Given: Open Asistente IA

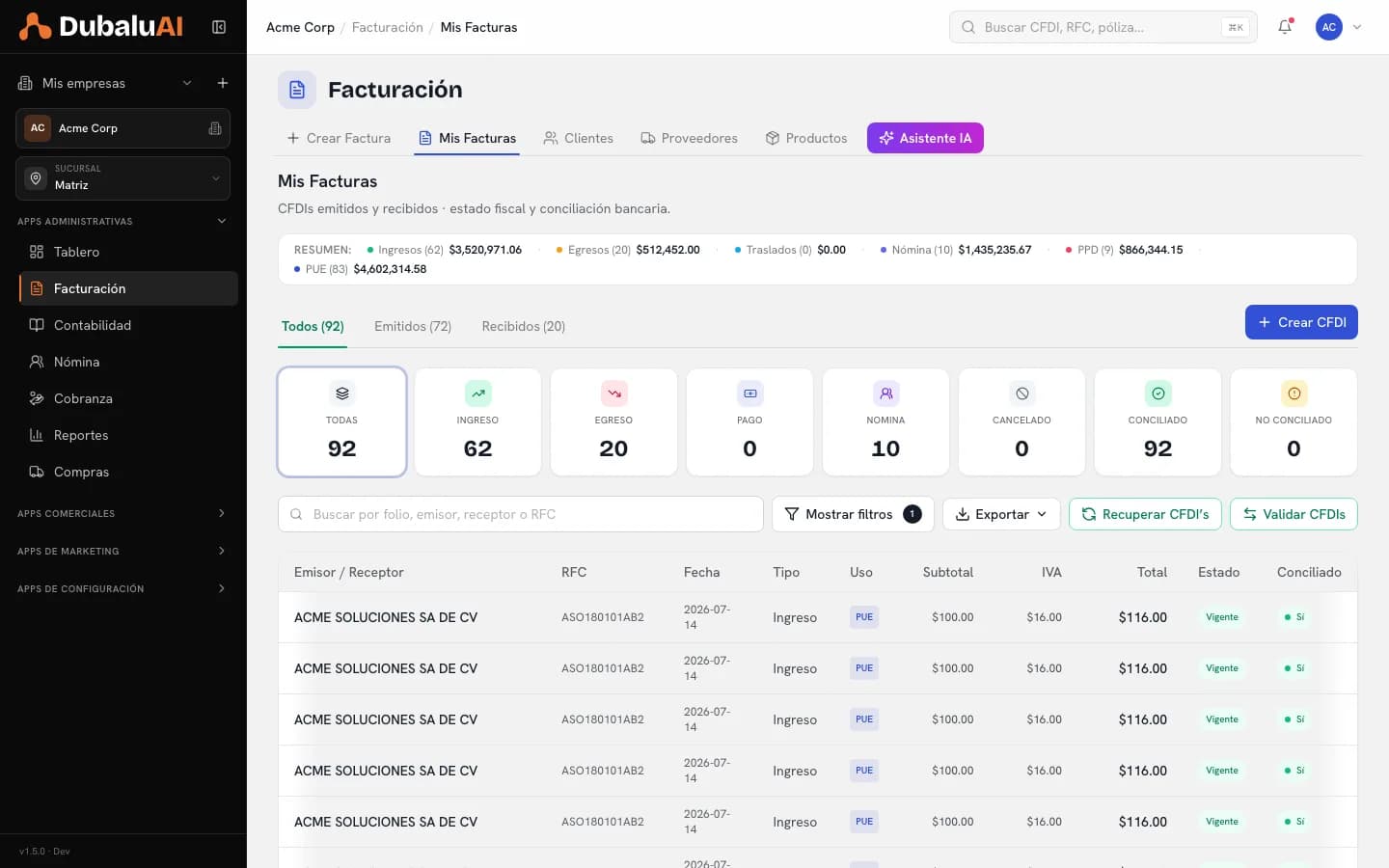Looking at the screenshot, I should (x=925, y=138).
